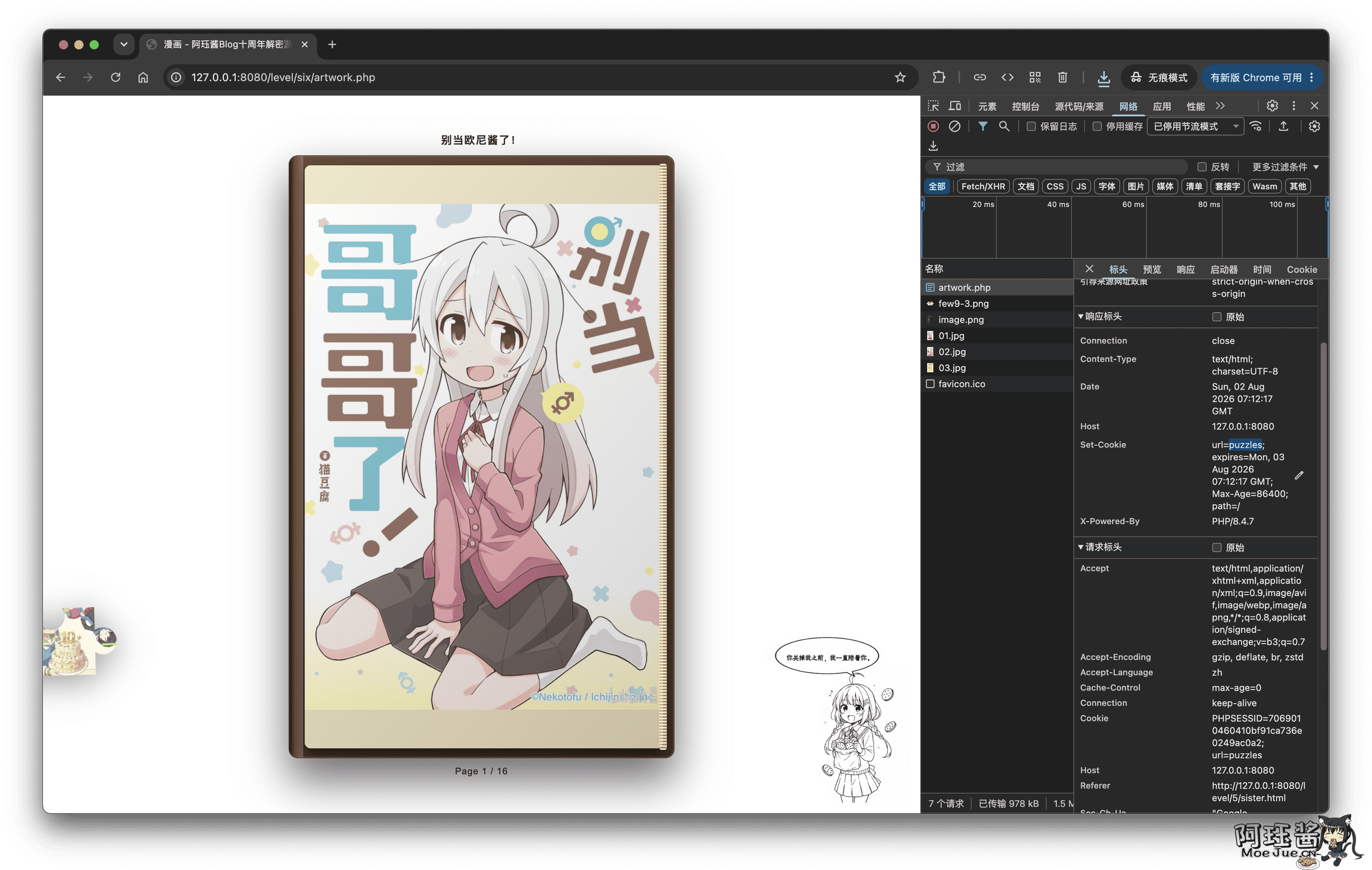Open network conditions wifi icon
This screenshot has width=1372, height=870.
pyautogui.click(x=1256, y=126)
